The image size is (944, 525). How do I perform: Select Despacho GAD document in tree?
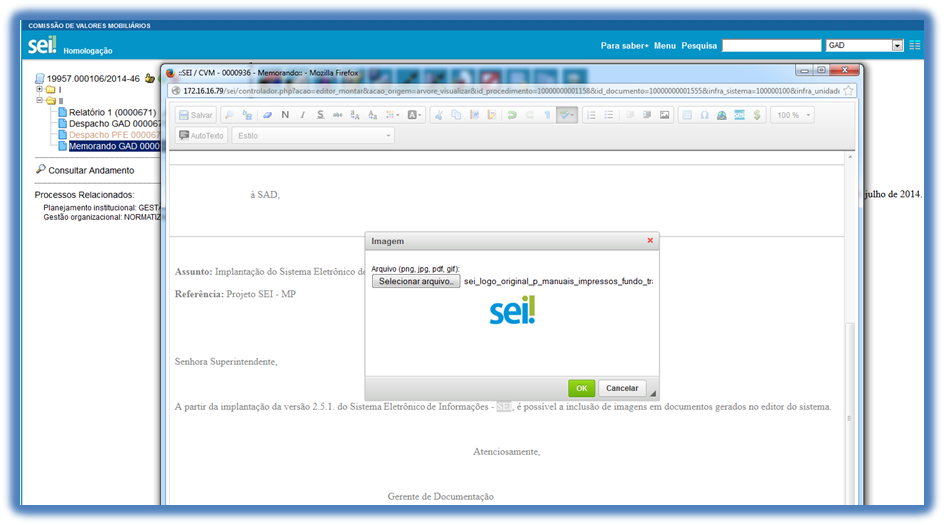pyautogui.click(x=114, y=123)
